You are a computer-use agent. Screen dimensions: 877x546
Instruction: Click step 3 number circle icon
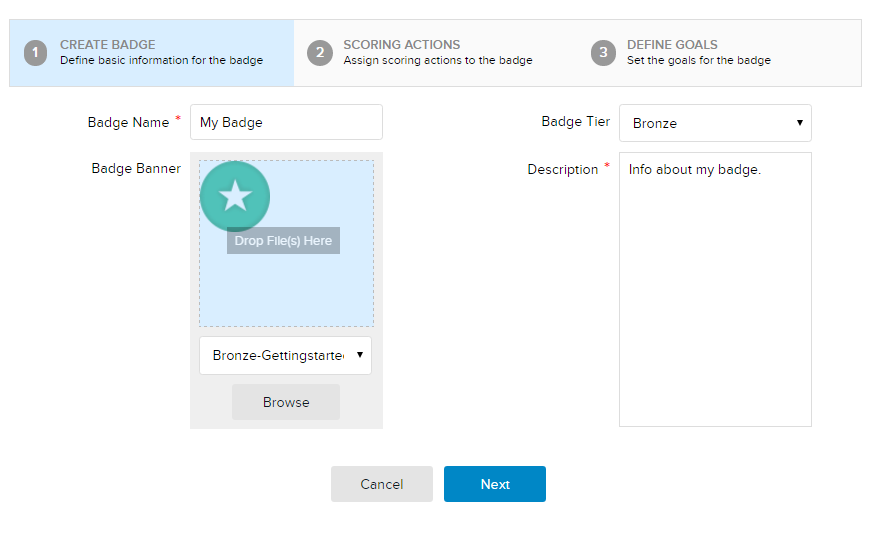603,53
